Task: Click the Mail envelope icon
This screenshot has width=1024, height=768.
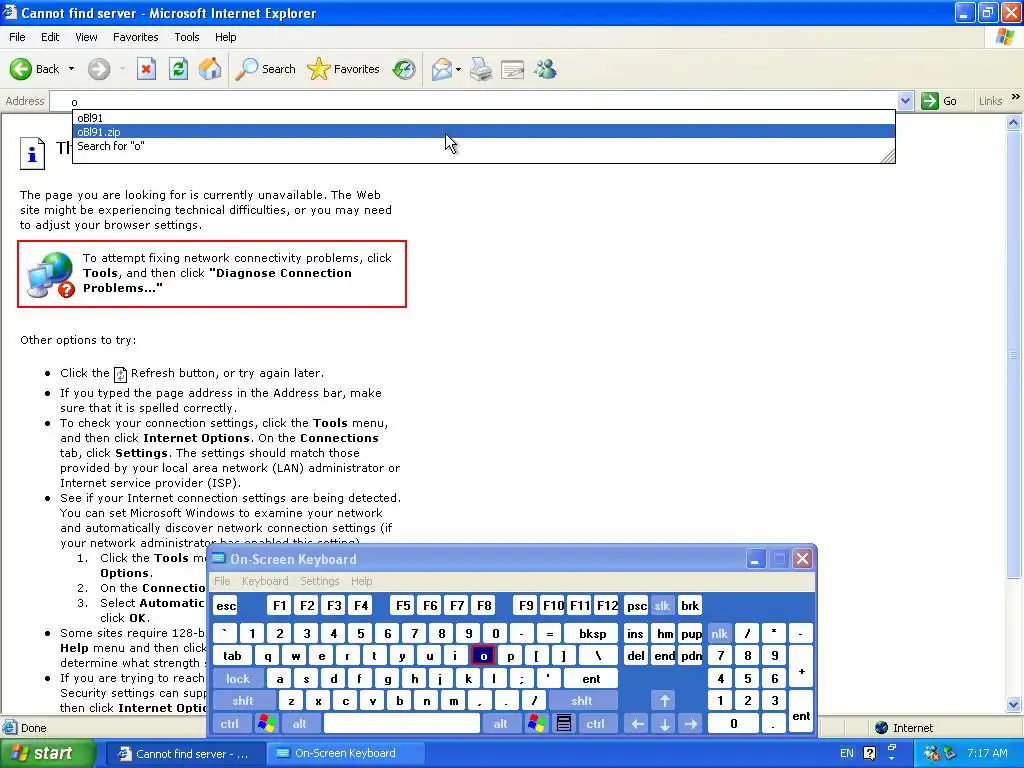Action: 442,69
